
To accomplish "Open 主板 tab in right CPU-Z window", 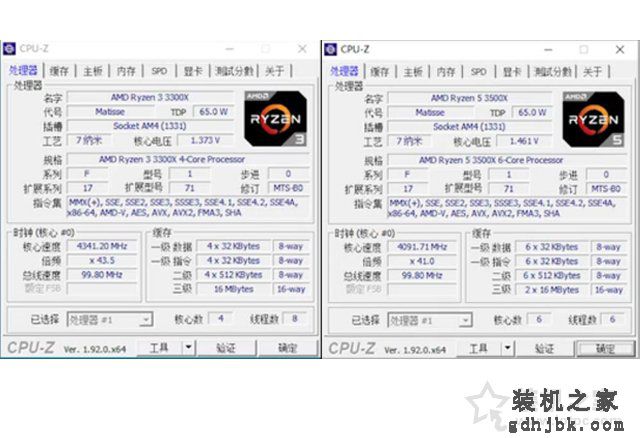I will [x=413, y=72].
